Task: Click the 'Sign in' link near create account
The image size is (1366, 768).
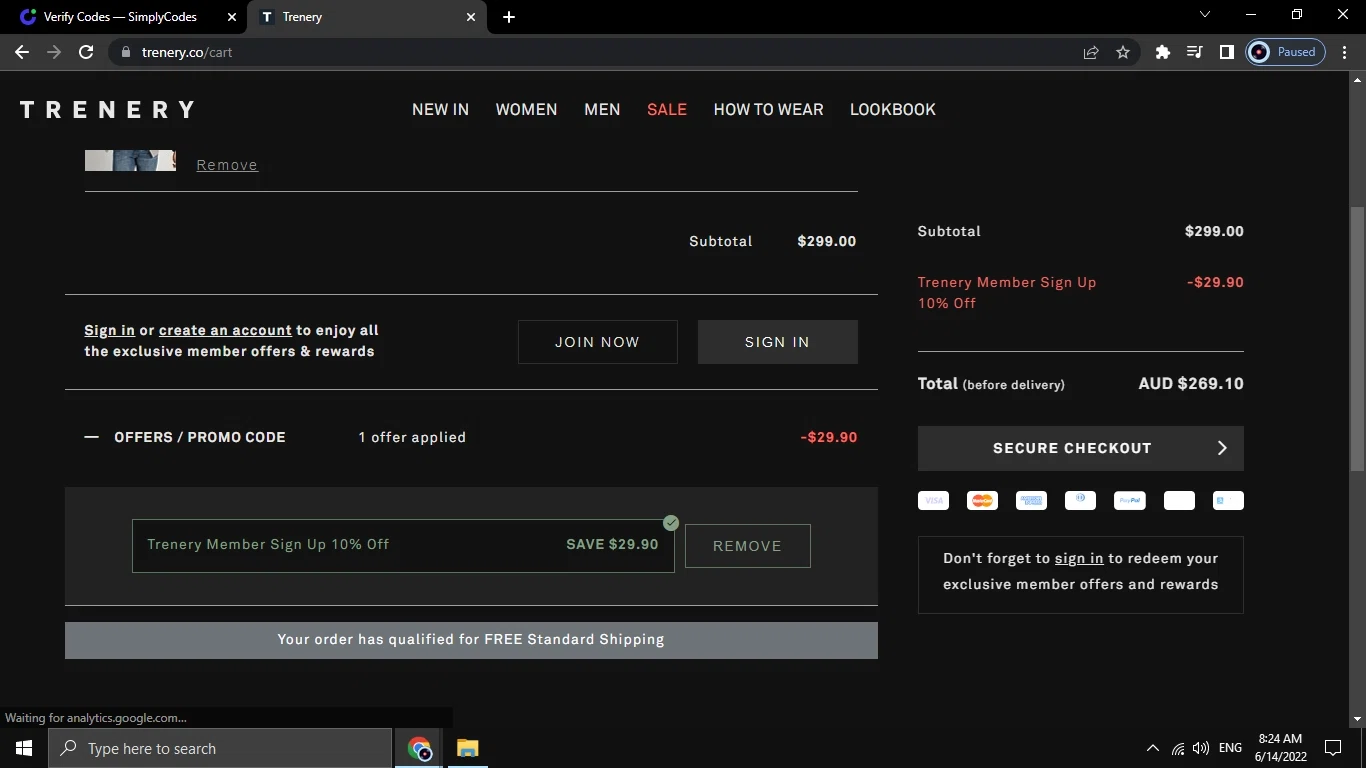Action: (109, 330)
